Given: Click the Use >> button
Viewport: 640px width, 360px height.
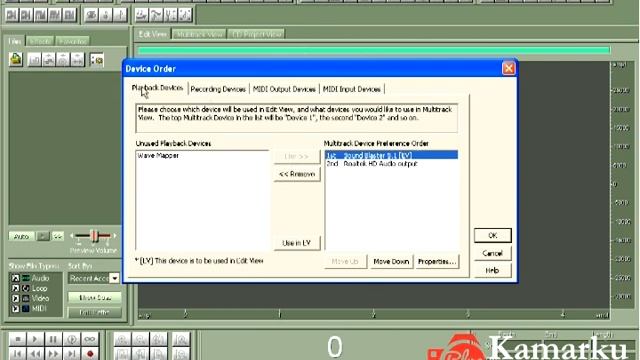Looking at the screenshot, I should (x=297, y=157).
